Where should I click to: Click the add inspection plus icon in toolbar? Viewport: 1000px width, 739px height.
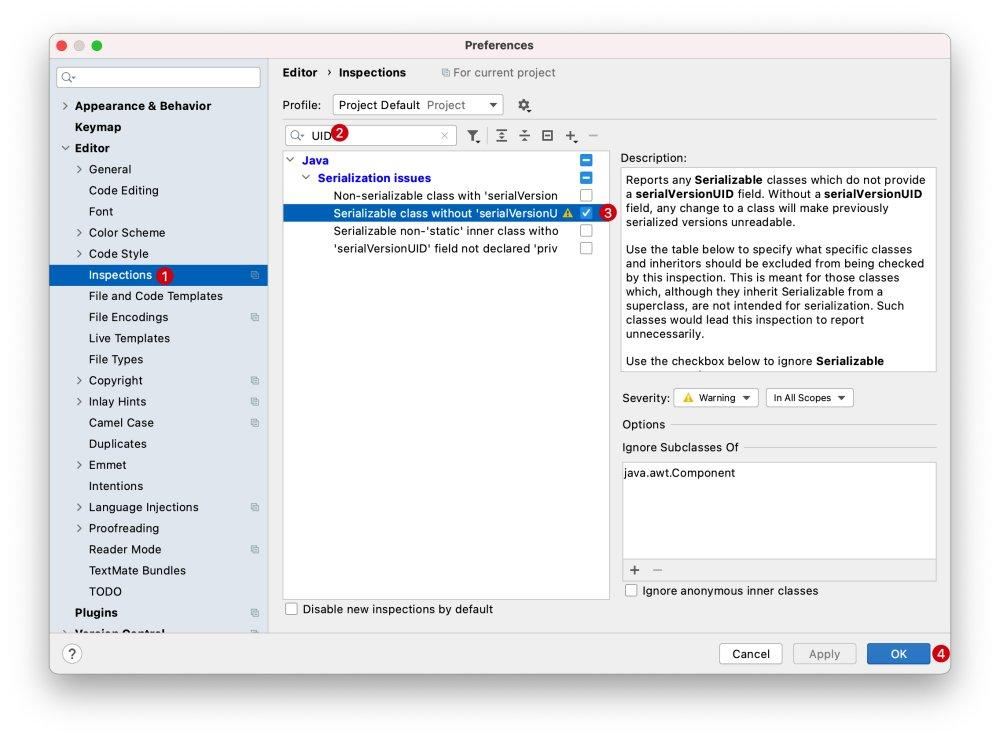(571, 136)
